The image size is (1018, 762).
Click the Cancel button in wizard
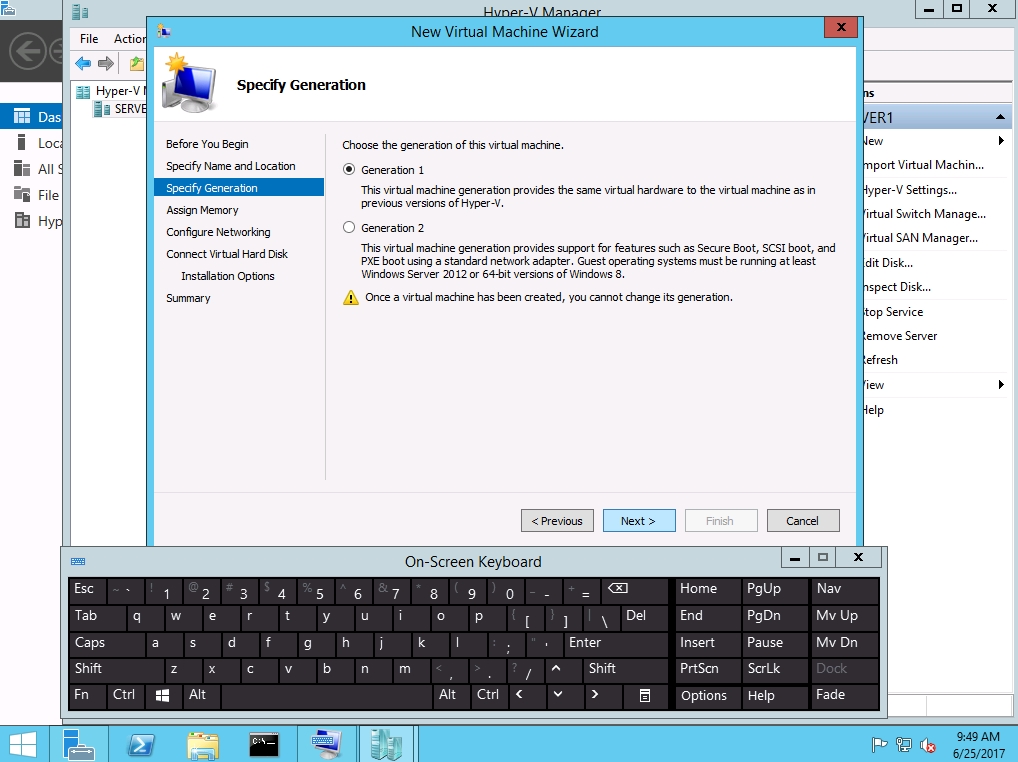(x=802, y=521)
